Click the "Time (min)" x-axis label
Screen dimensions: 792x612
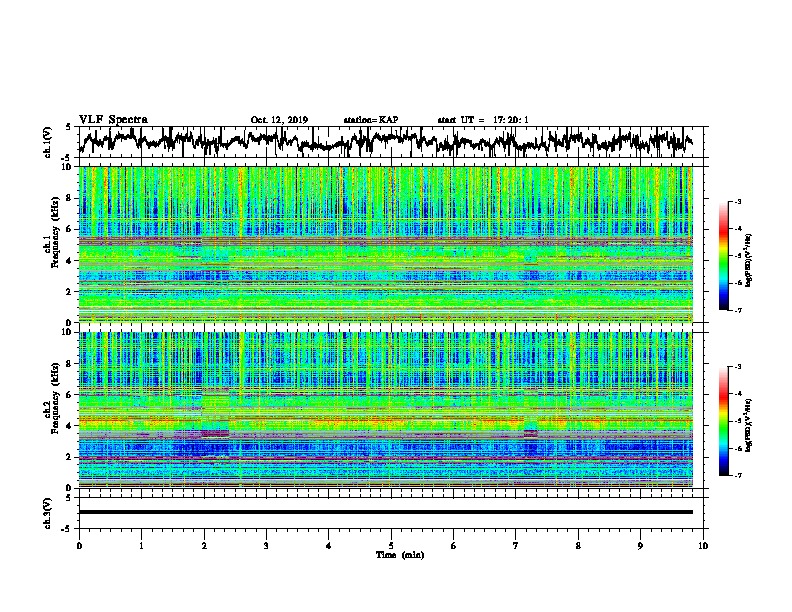[400, 555]
